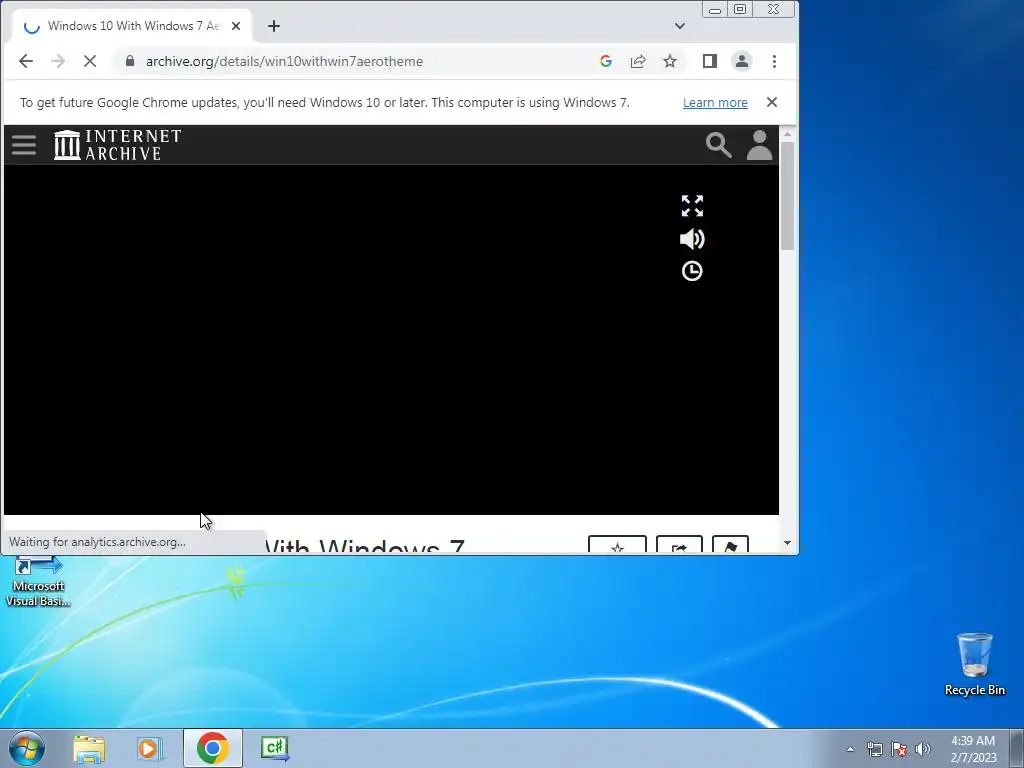Open the network tray icon
Screen dimensions: 1024x768
[874, 749]
